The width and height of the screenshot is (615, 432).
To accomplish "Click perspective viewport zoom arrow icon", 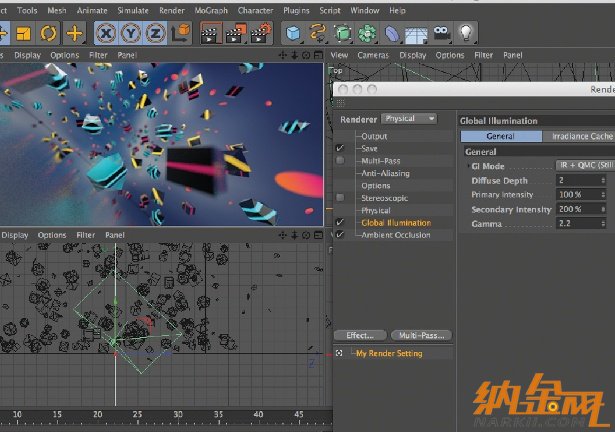I will tap(294, 55).
